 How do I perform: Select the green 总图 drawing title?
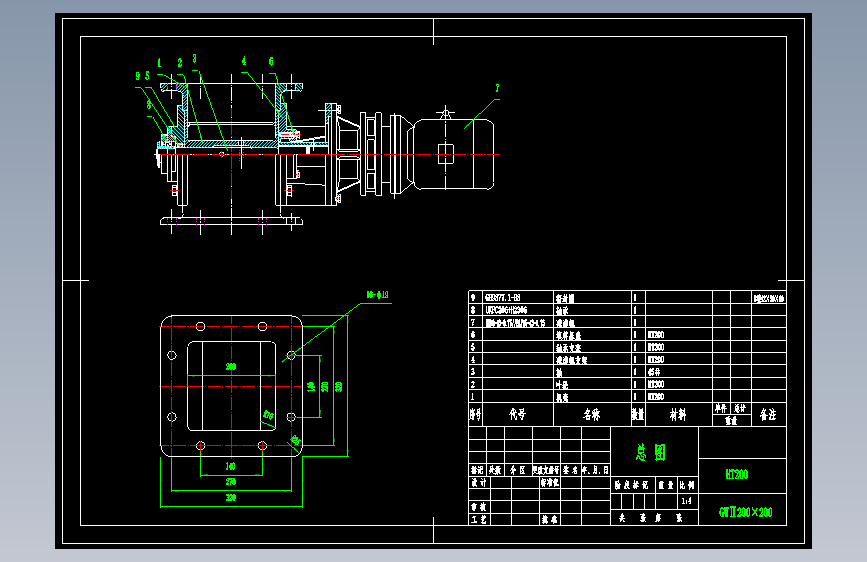pos(651,452)
